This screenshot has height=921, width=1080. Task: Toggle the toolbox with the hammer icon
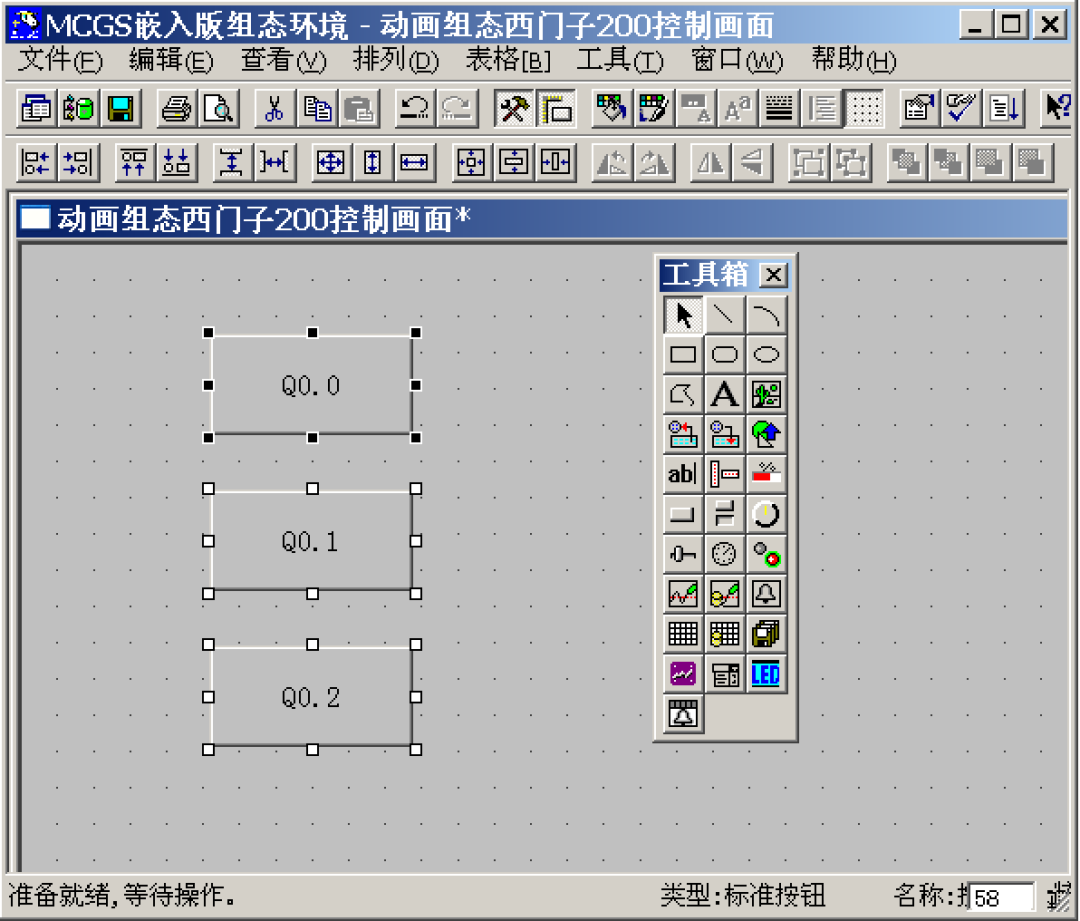click(x=514, y=108)
